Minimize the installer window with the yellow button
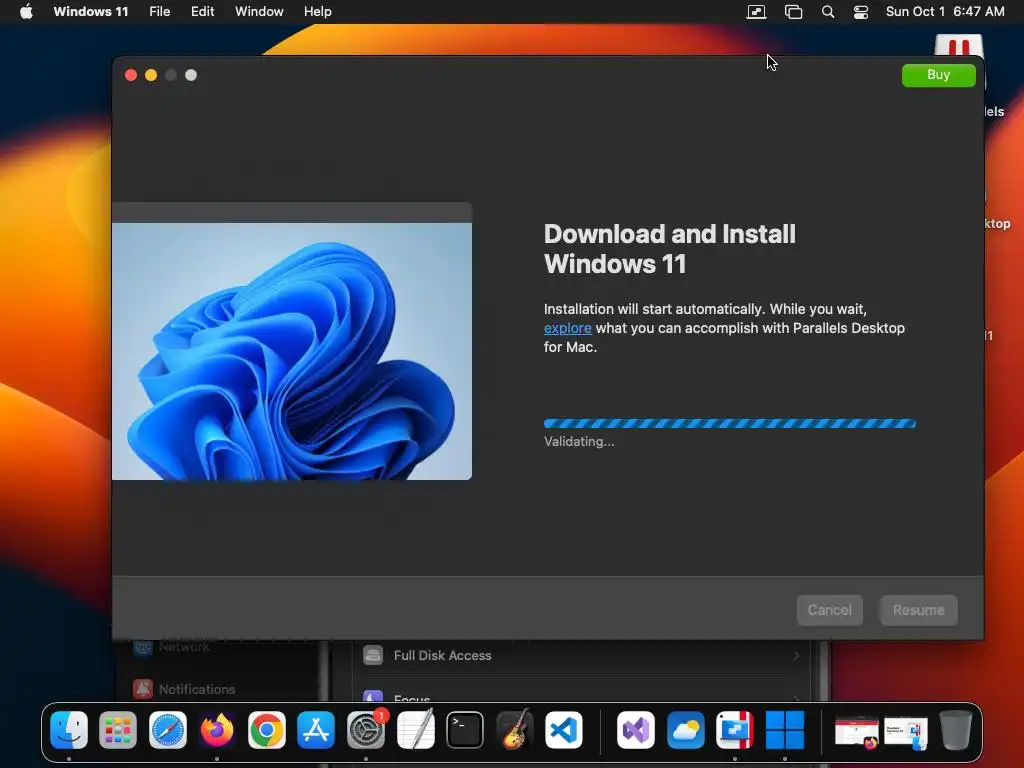1024x768 pixels. [151, 75]
